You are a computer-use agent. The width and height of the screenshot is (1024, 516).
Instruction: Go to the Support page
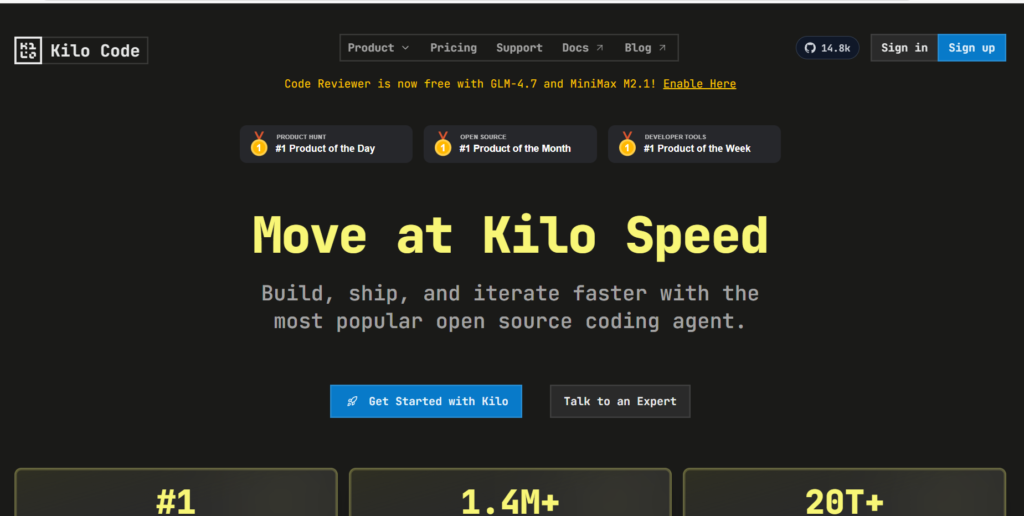pyautogui.click(x=519, y=48)
